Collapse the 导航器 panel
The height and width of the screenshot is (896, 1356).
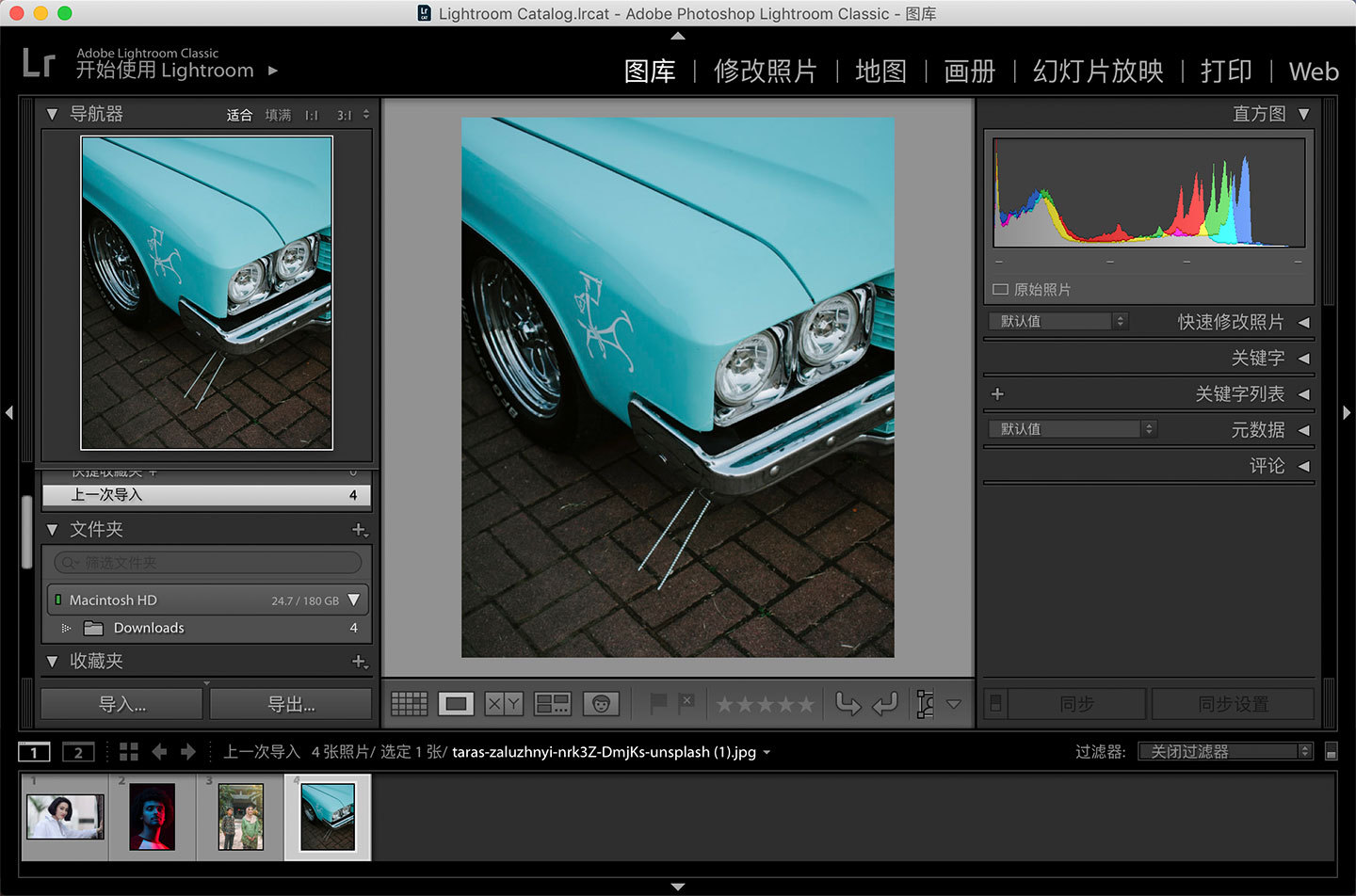coord(52,114)
